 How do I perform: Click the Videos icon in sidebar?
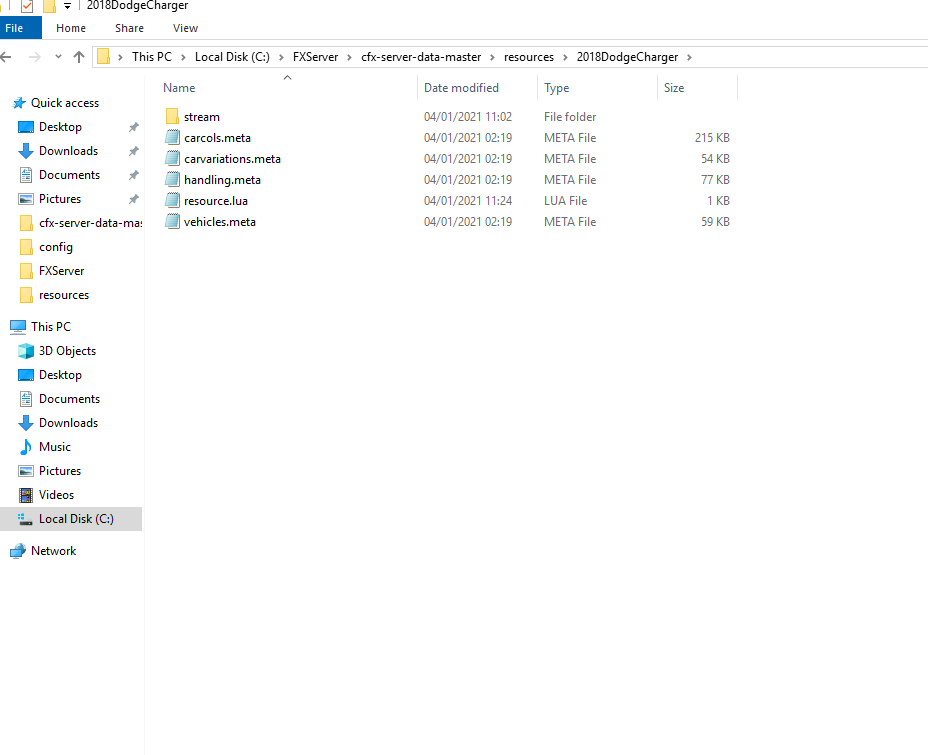25,495
